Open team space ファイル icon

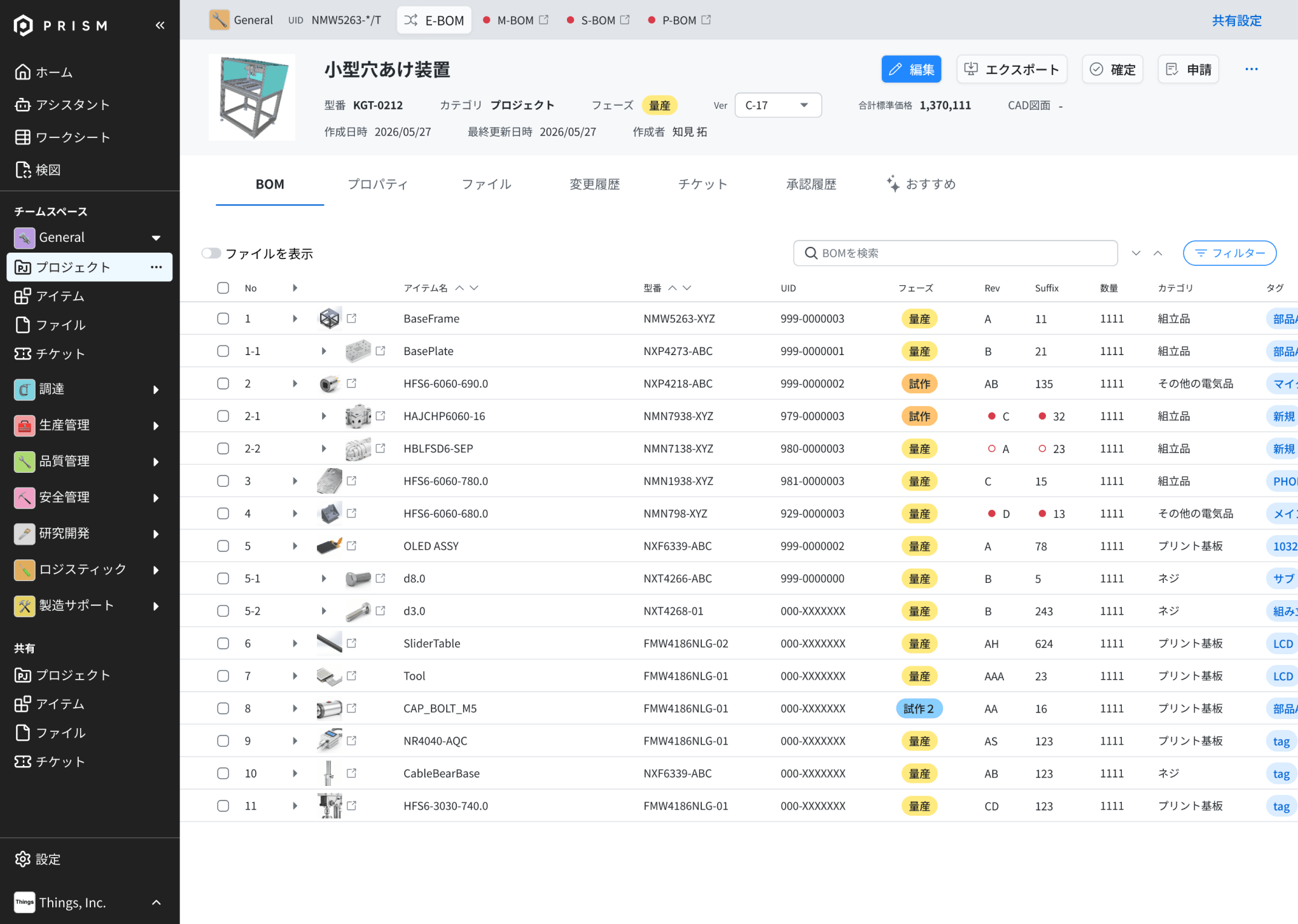[23, 325]
